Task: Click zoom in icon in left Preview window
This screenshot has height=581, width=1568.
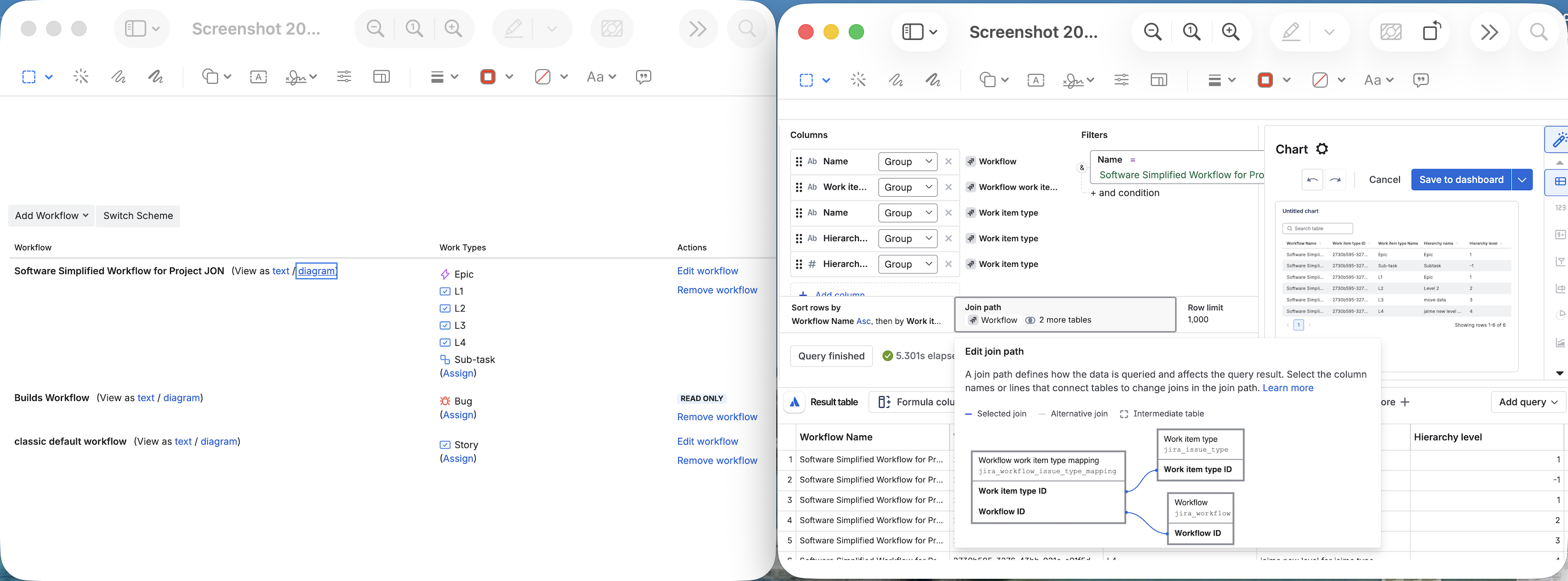Action: point(453,28)
